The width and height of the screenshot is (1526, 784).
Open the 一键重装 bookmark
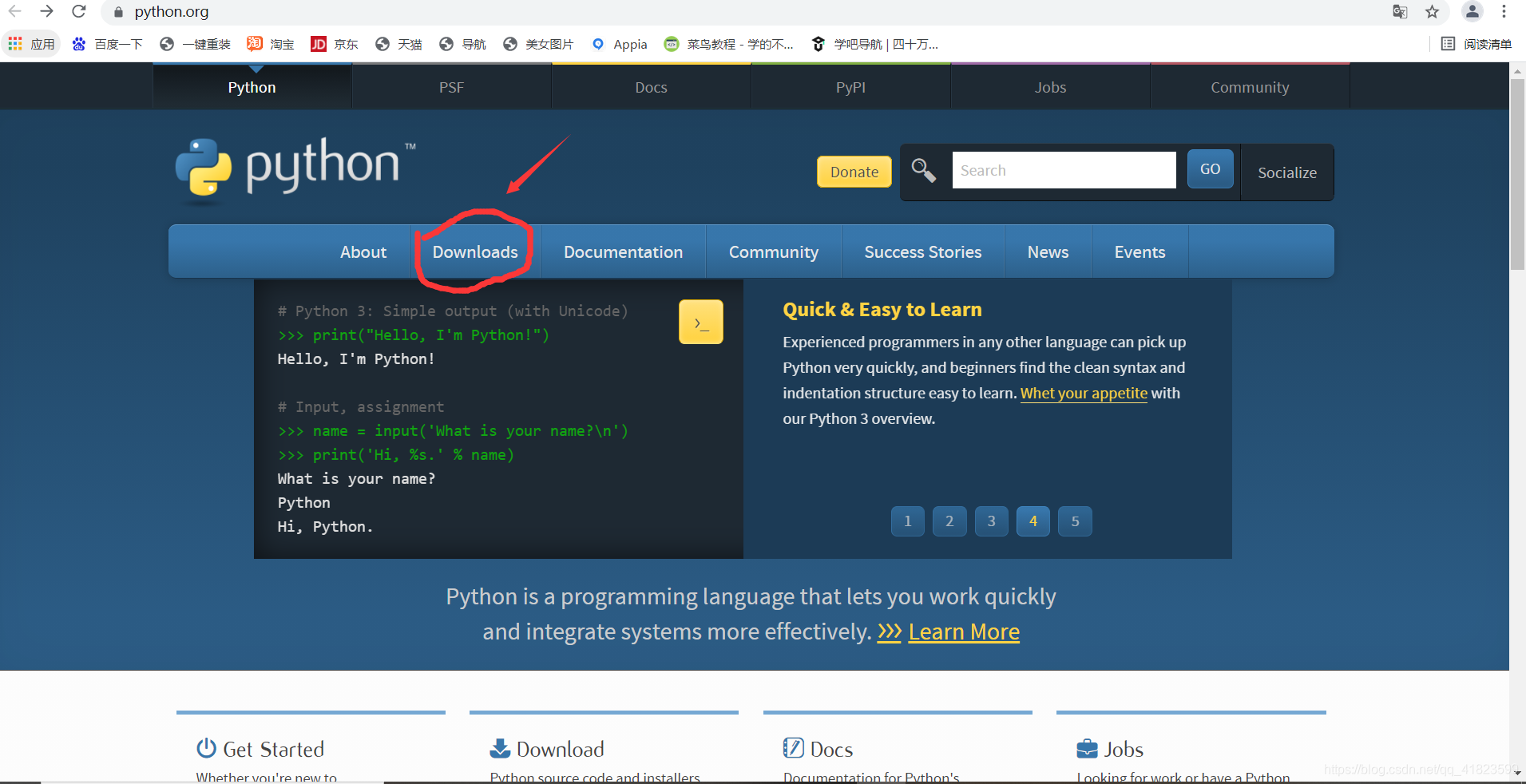(195, 44)
